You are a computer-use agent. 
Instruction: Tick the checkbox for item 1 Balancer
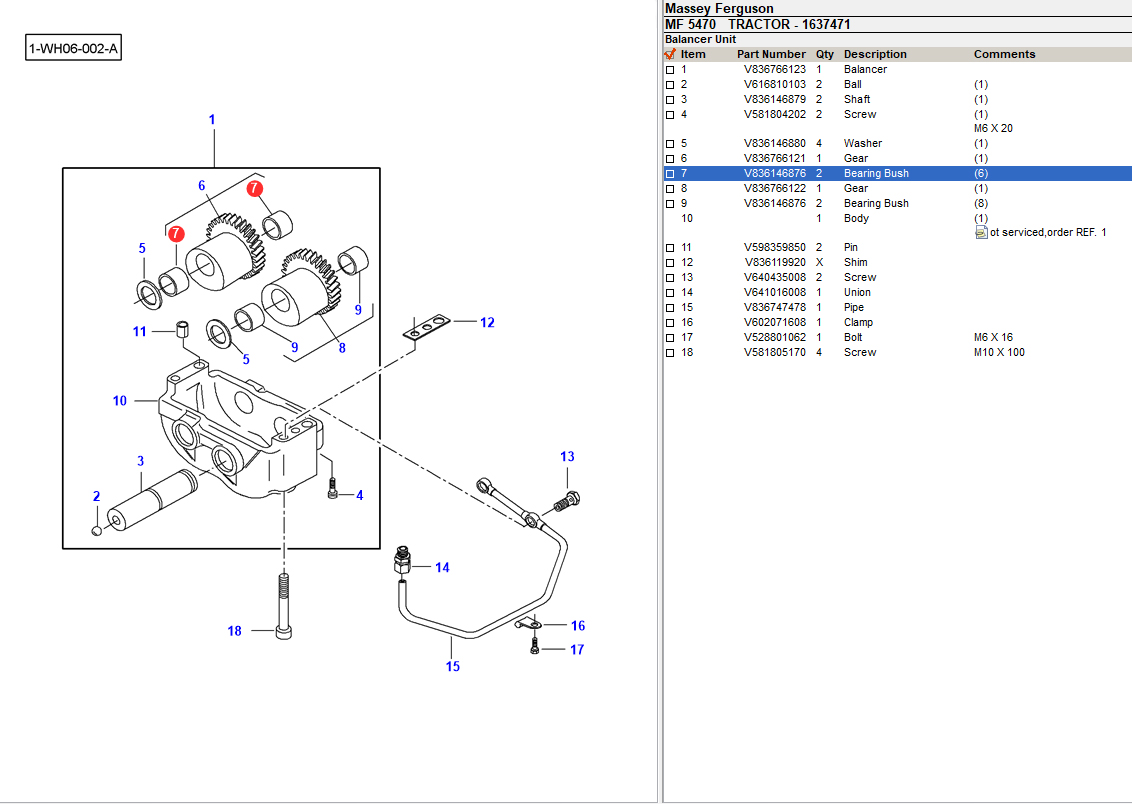coord(670,70)
